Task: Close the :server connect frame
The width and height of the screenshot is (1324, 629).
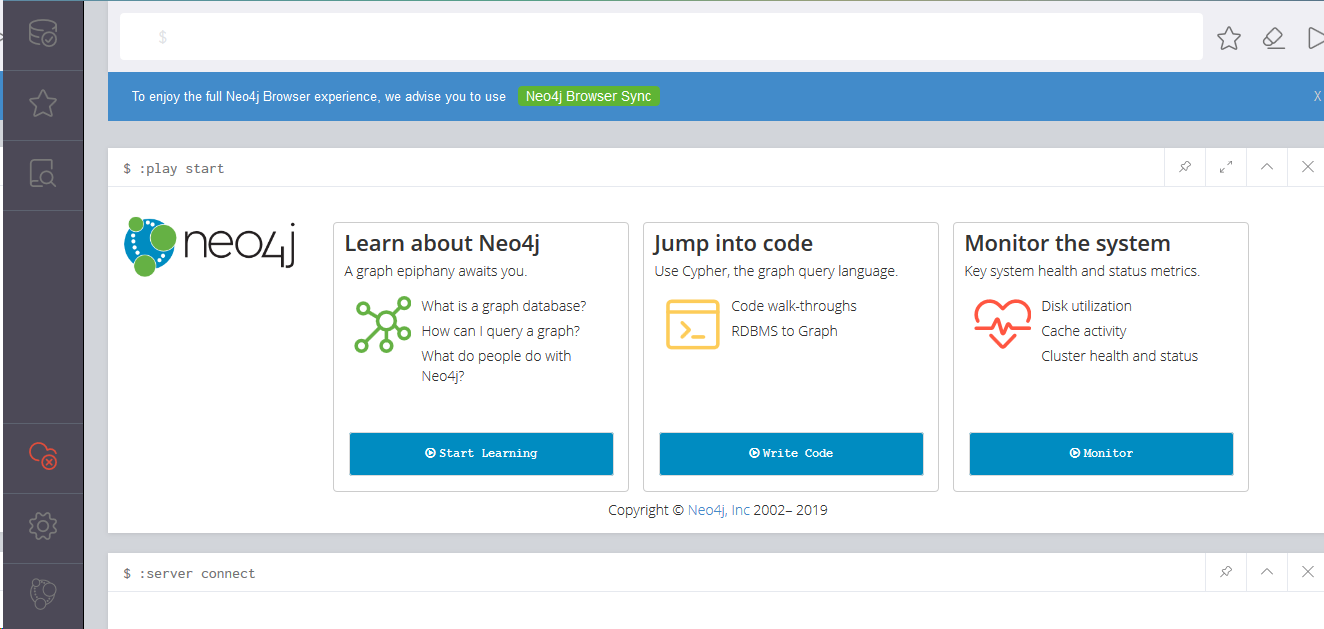Action: click(x=1307, y=572)
